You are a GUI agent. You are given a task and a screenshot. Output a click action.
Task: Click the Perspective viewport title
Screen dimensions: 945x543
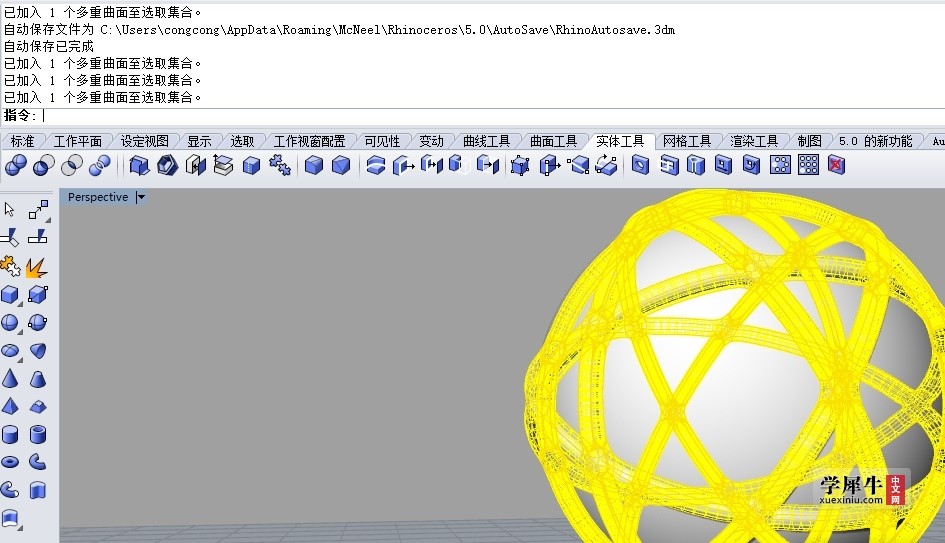(x=98, y=197)
